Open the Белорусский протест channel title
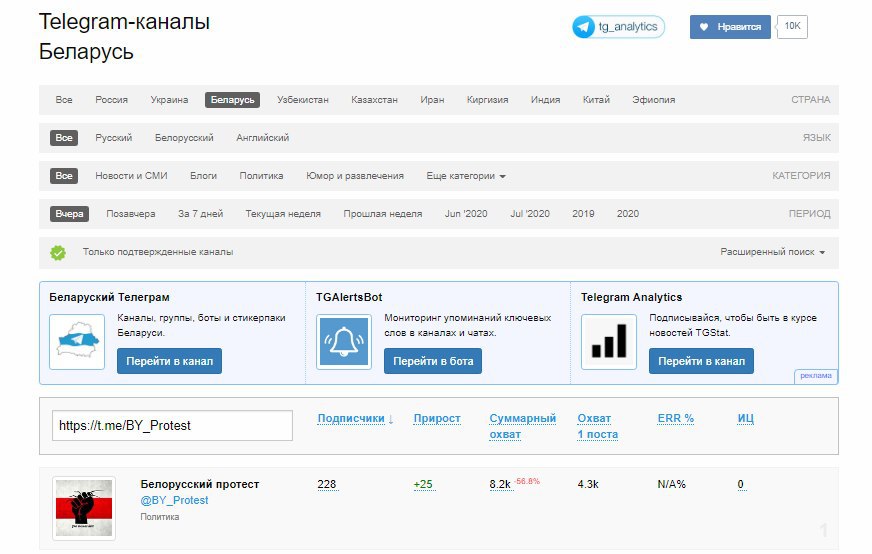 point(200,484)
